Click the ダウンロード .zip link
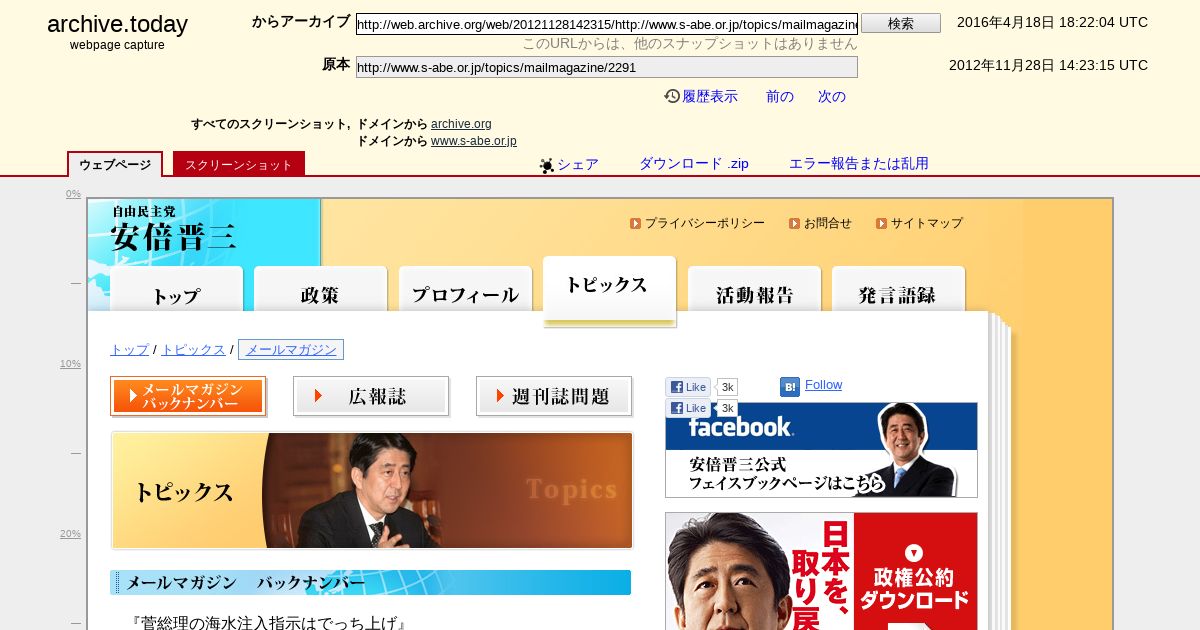This screenshot has height=630, width=1200. 694,163
